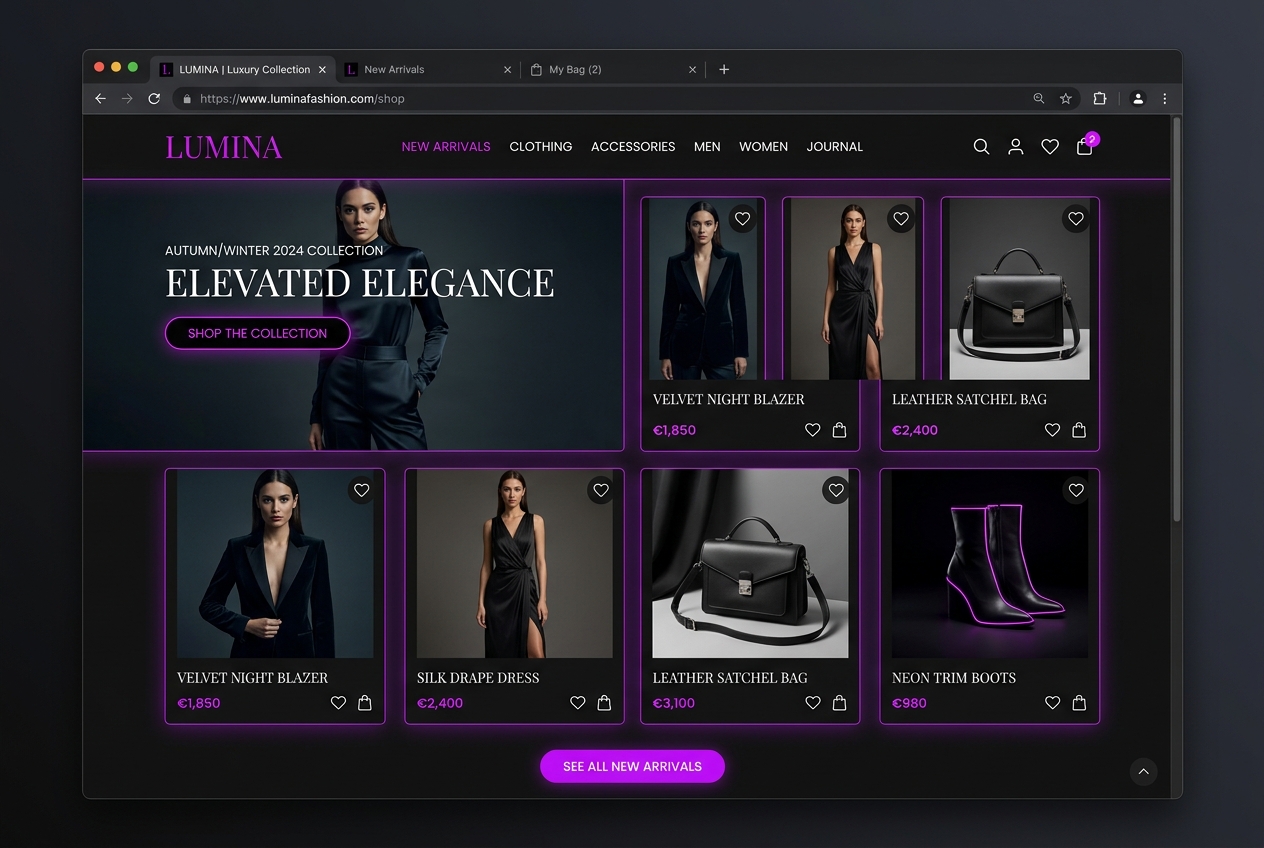Toggle the heart on the Silk Drape Dress card photo
The width and height of the screenshot is (1264, 848).
[x=601, y=490]
